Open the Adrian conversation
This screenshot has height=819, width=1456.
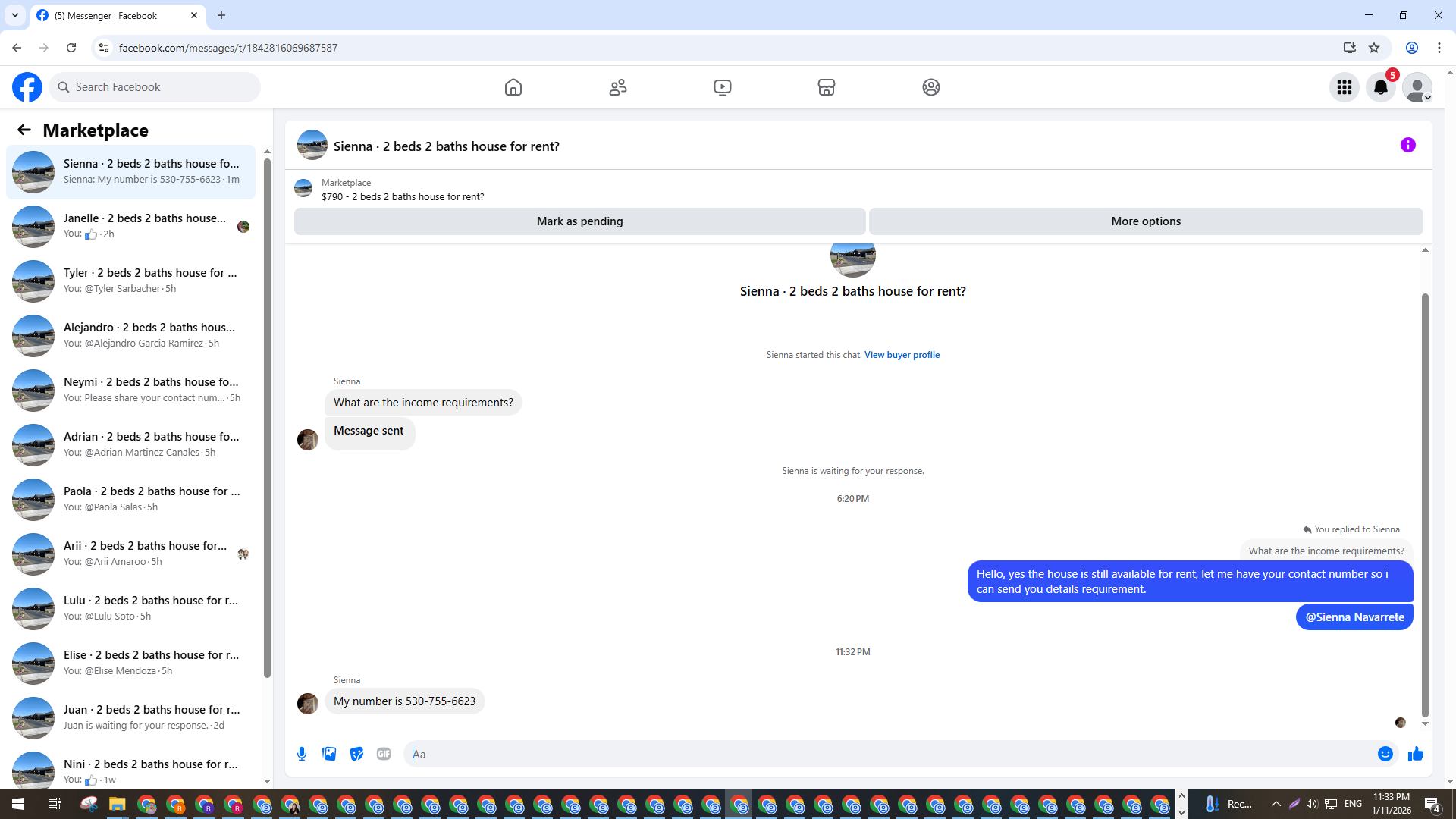point(130,445)
